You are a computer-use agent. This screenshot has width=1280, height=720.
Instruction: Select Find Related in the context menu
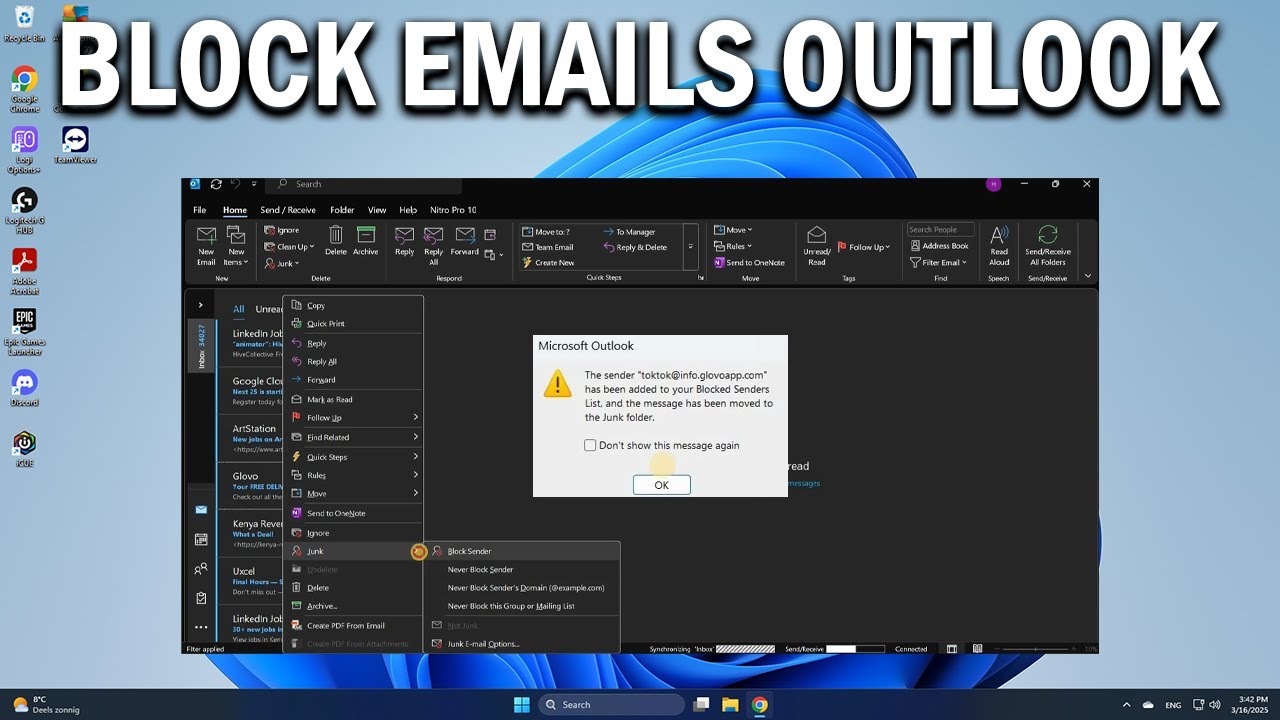pos(354,437)
